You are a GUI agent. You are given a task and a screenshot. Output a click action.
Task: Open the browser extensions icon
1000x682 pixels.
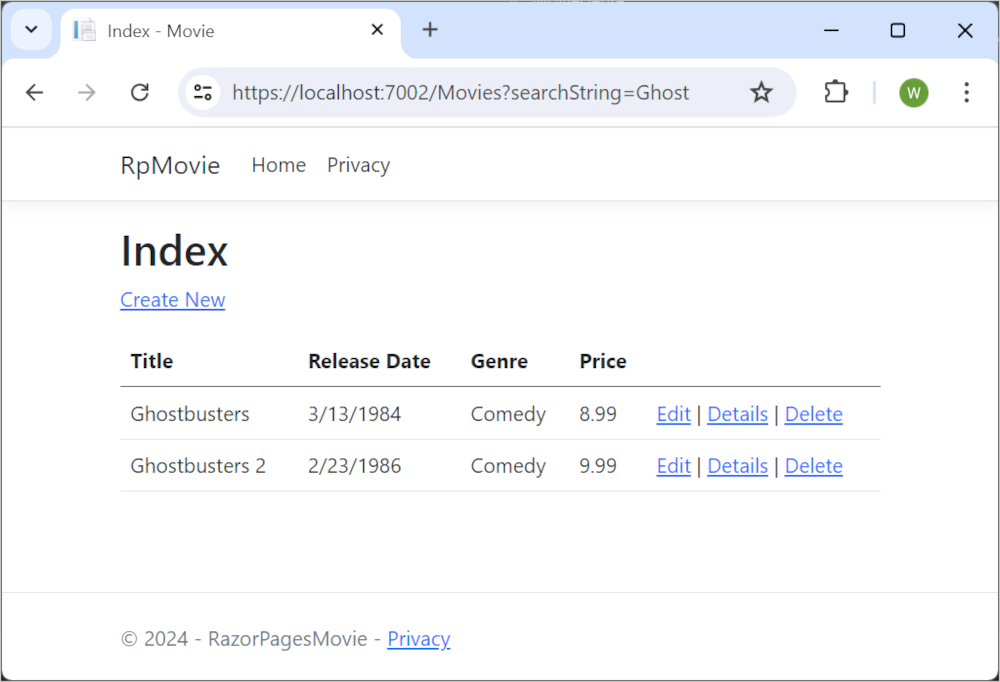[x=835, y=92]
